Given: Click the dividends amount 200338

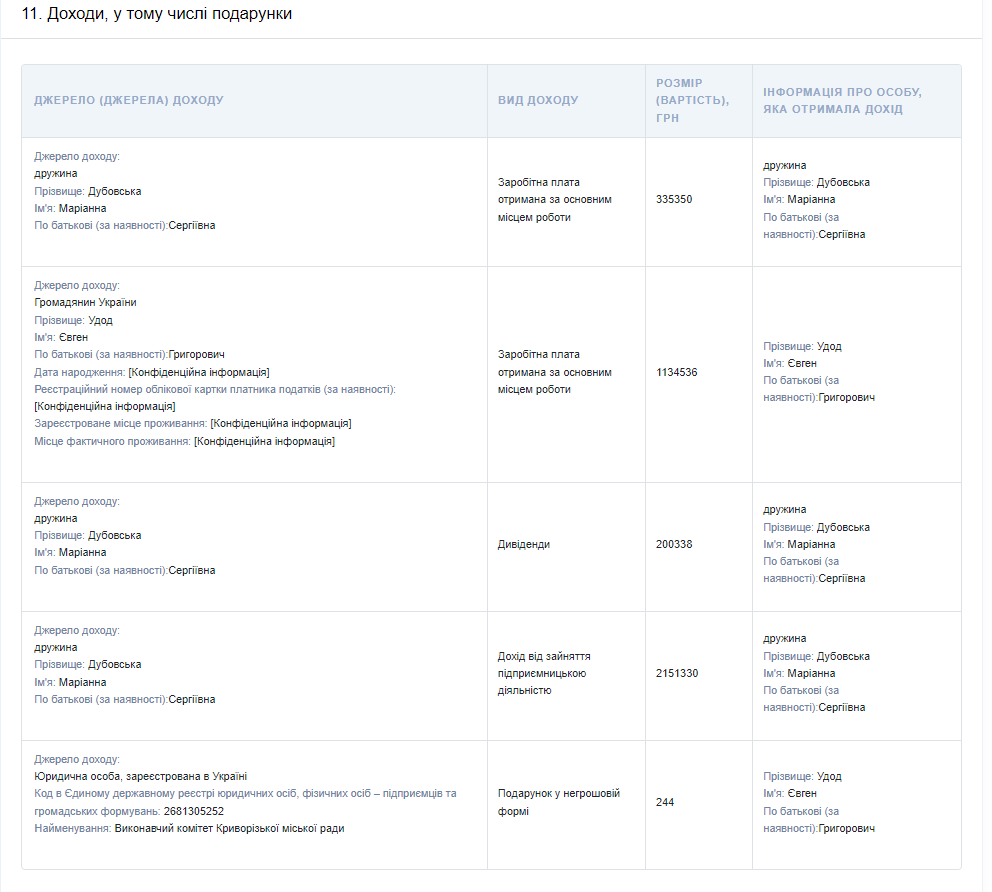Looking at the screenshot, I should [674, 544].
